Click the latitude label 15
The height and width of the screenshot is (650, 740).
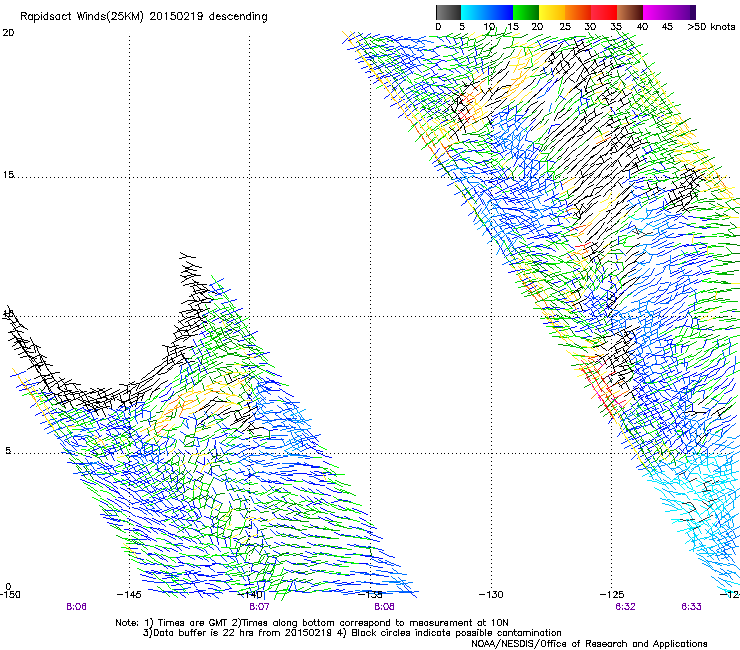[8, 175]
